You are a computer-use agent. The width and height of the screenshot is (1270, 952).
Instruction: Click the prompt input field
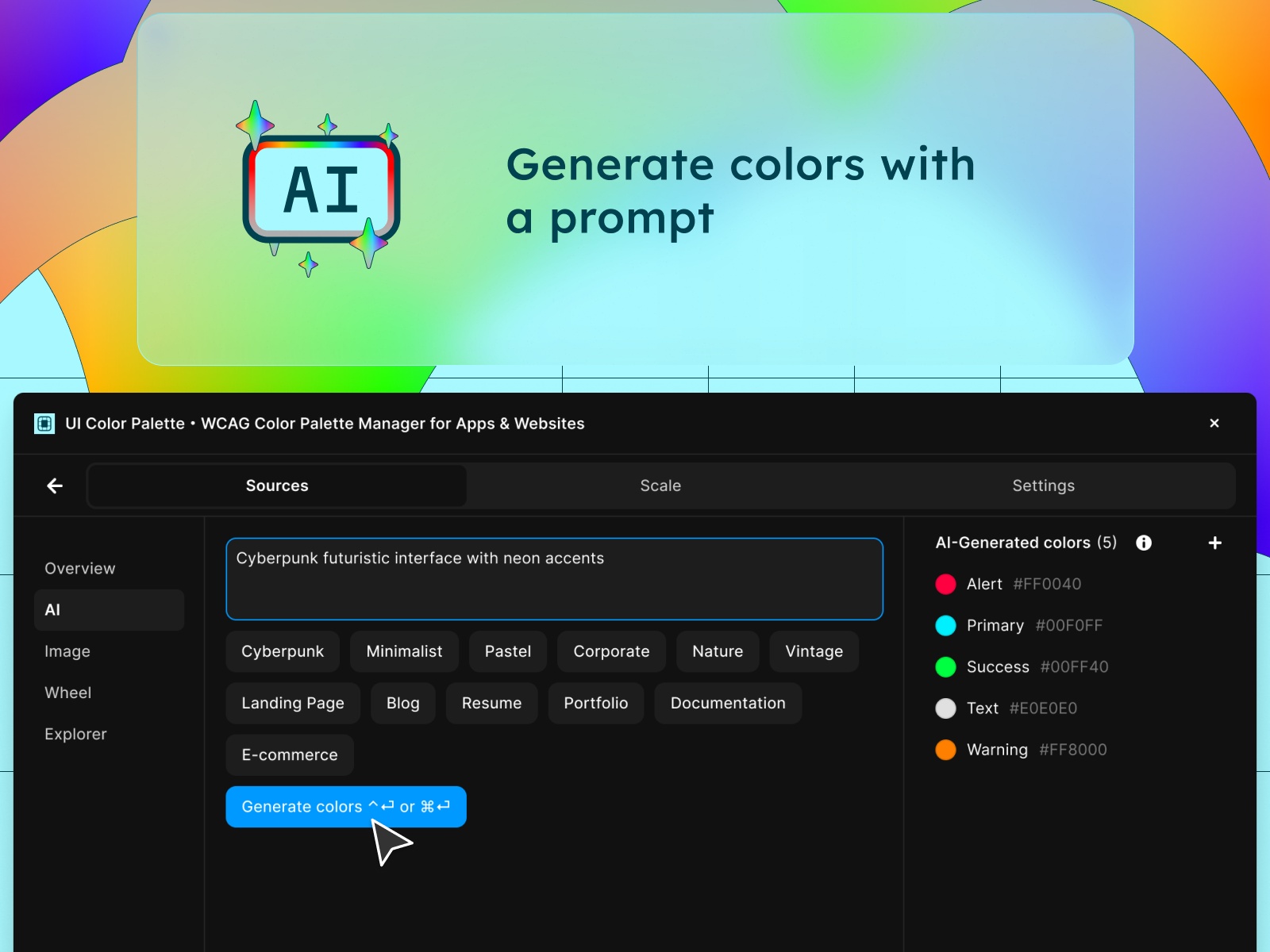554,579
